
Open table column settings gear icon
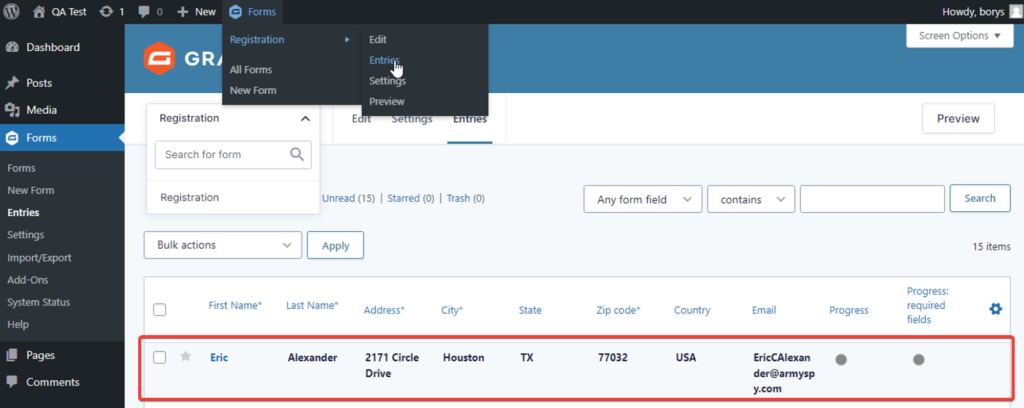pos(995,310)
